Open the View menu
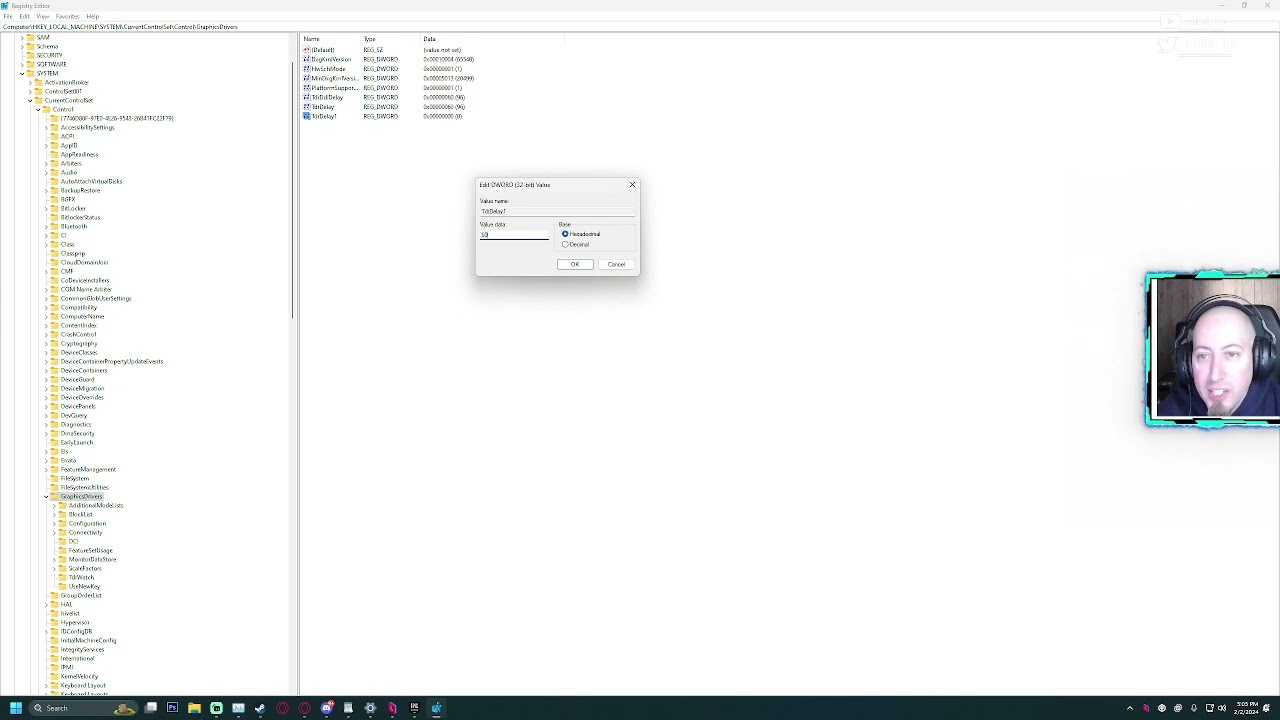Viewport: 1280px width, 720px height. tap(43, 16)
